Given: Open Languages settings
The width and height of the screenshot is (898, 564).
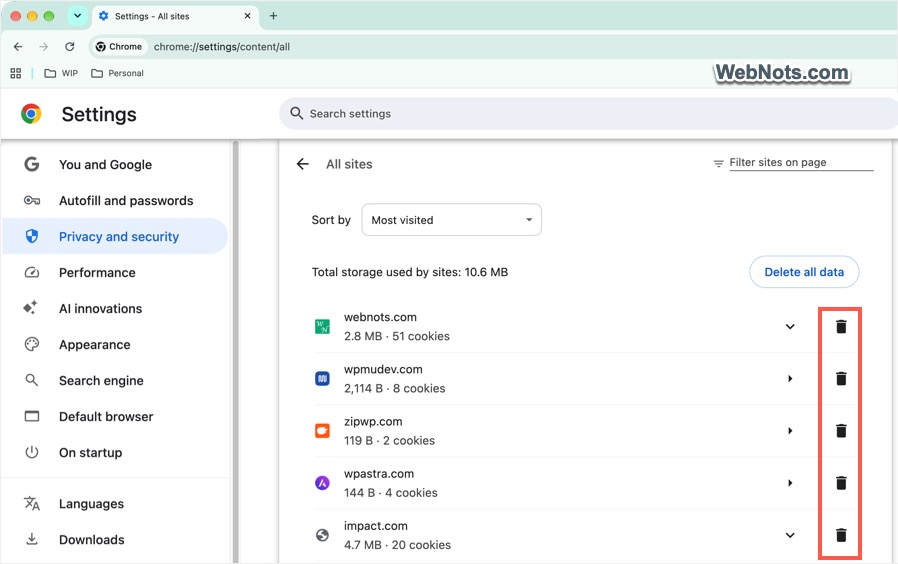Looking at the screenshot, I should click(x=91, y=504).
